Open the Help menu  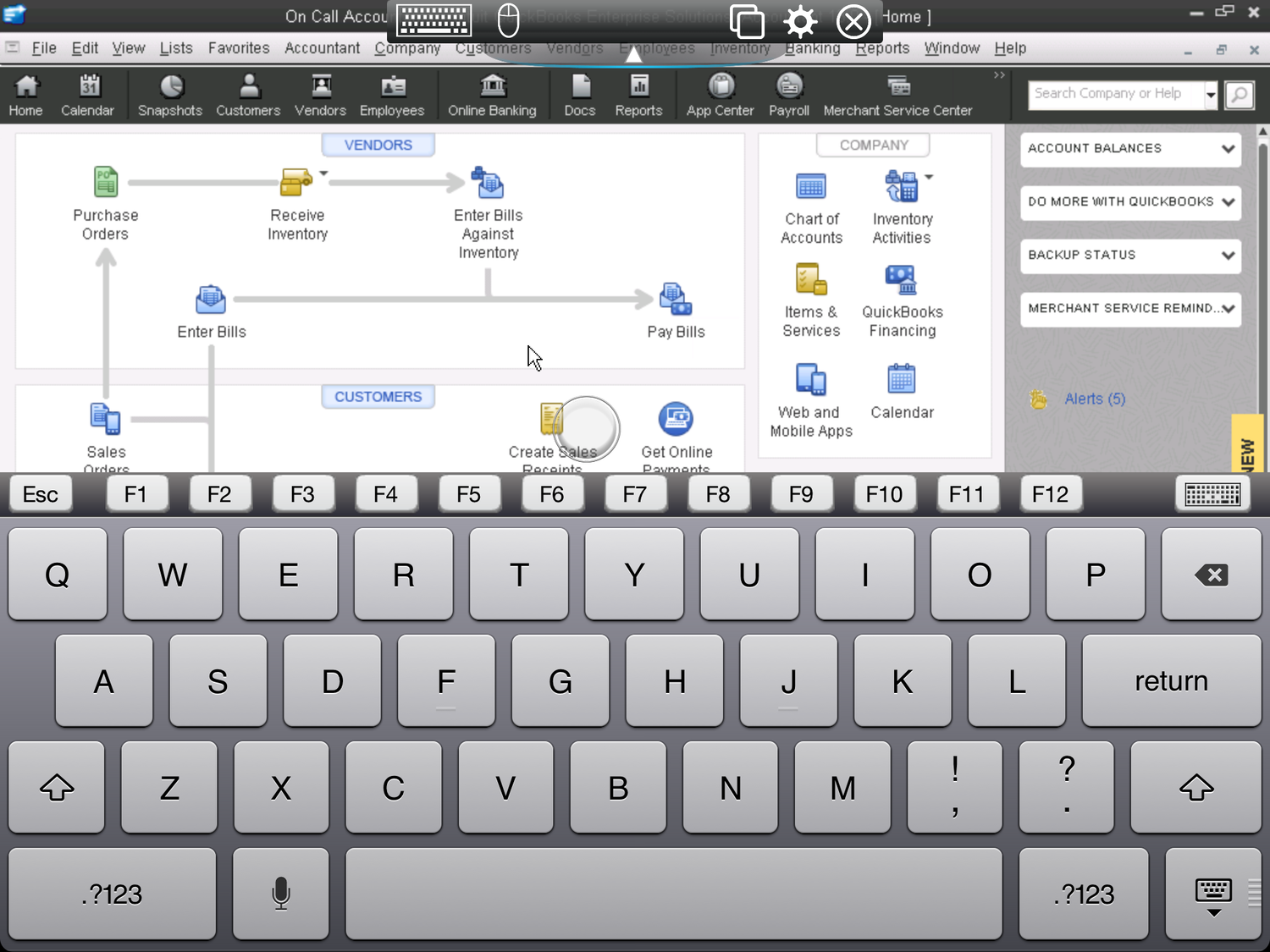[1010, 48]
